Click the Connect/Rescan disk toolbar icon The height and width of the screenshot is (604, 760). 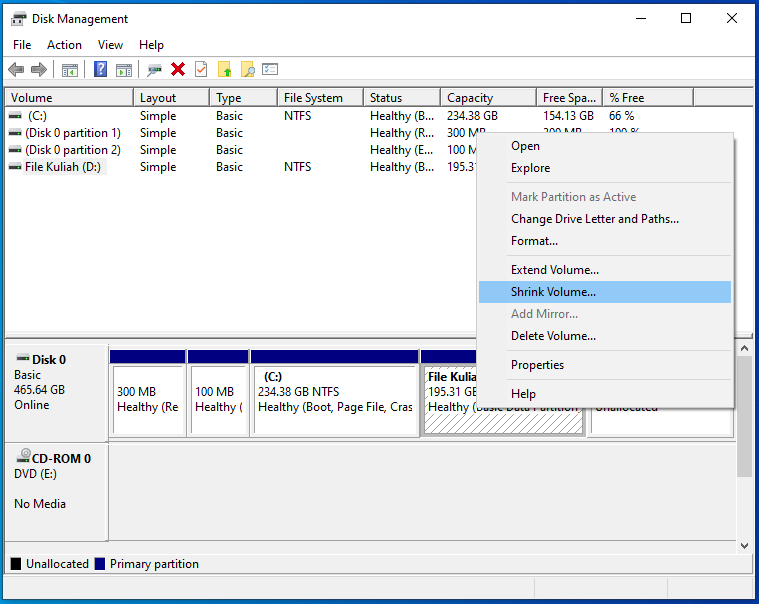[154, 69]
